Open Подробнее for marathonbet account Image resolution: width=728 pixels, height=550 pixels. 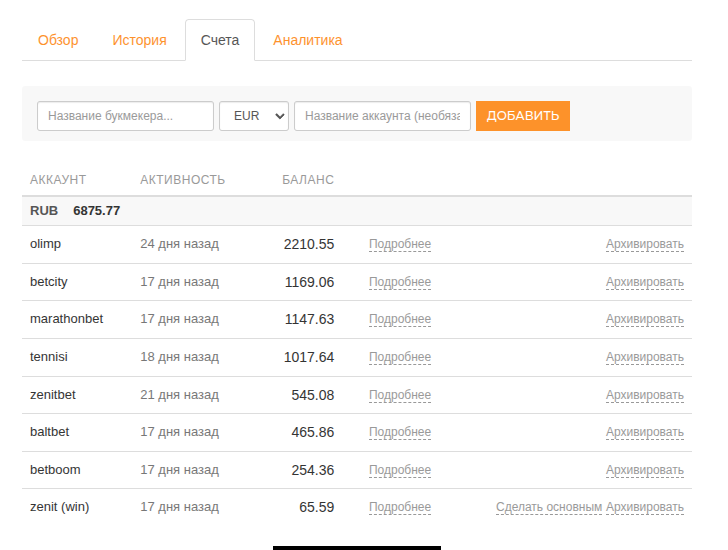coord(400,319)
